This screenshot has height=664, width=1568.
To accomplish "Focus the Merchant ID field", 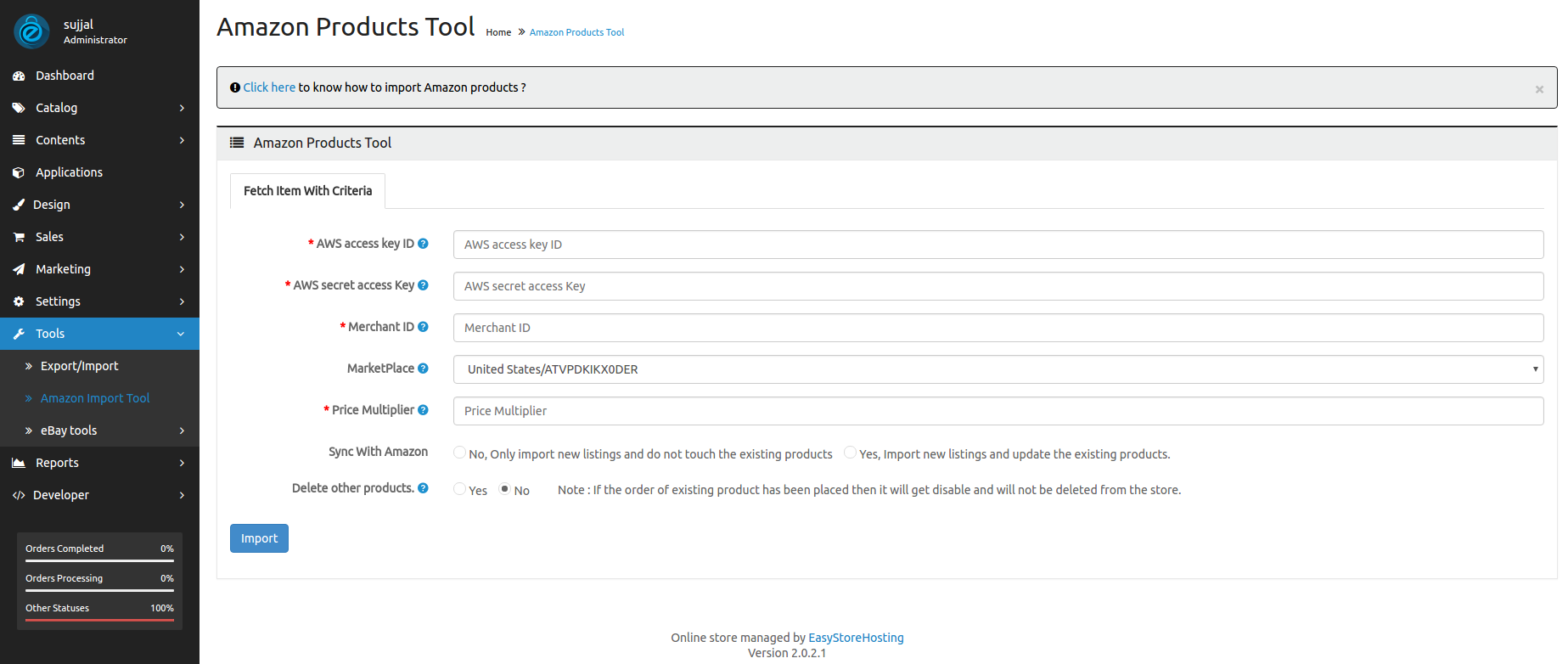I will (998, 328).
